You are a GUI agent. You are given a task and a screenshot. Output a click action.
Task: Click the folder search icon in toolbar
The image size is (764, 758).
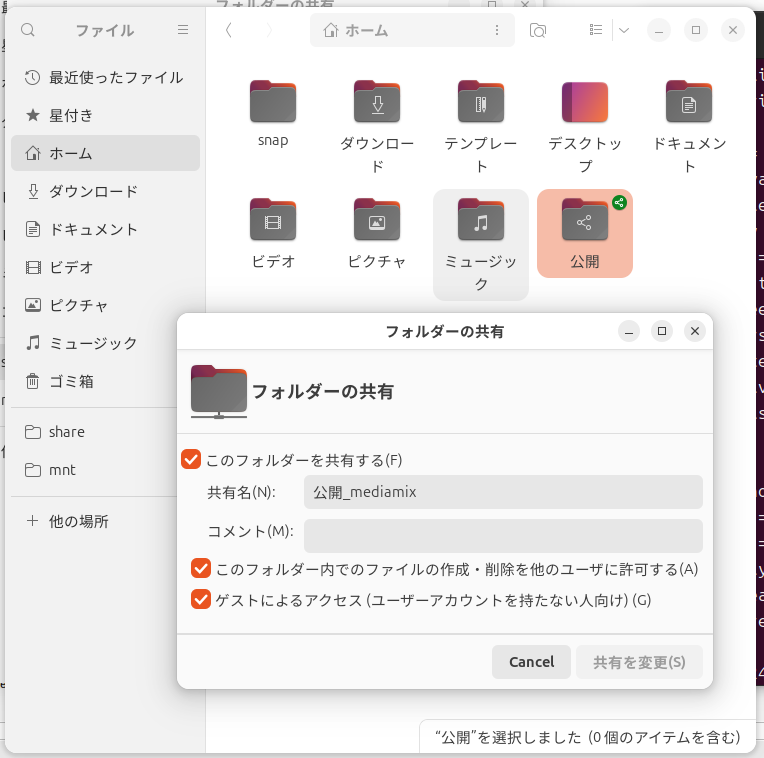tap(538, 30)
